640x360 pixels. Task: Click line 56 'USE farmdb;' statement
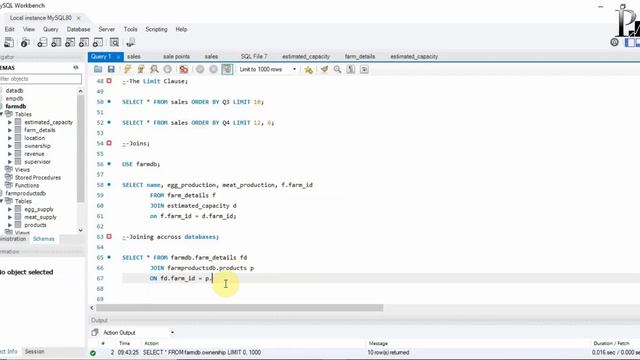pyautogui.click(x=141, y=164)
